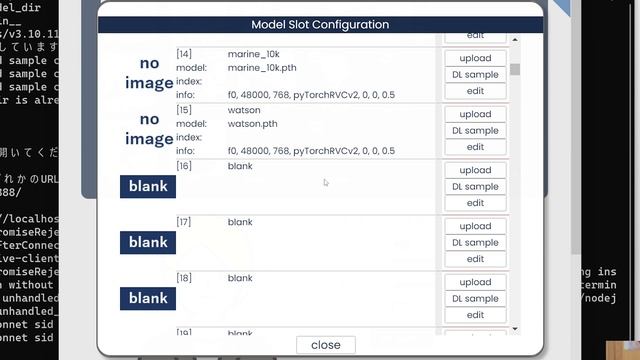640x360 pixels.
Task: Edit slot 15 watson
Action: tap(475, 147)
